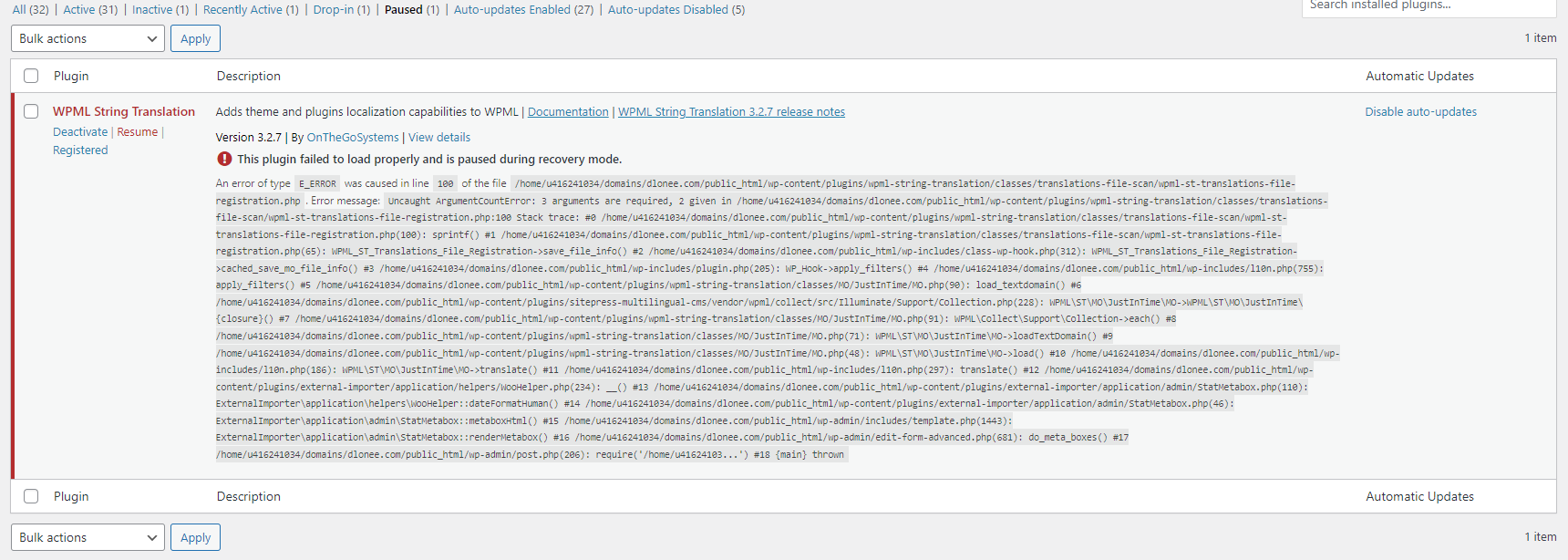Click the Registered link
The image size is (1568, 560).
80,150
